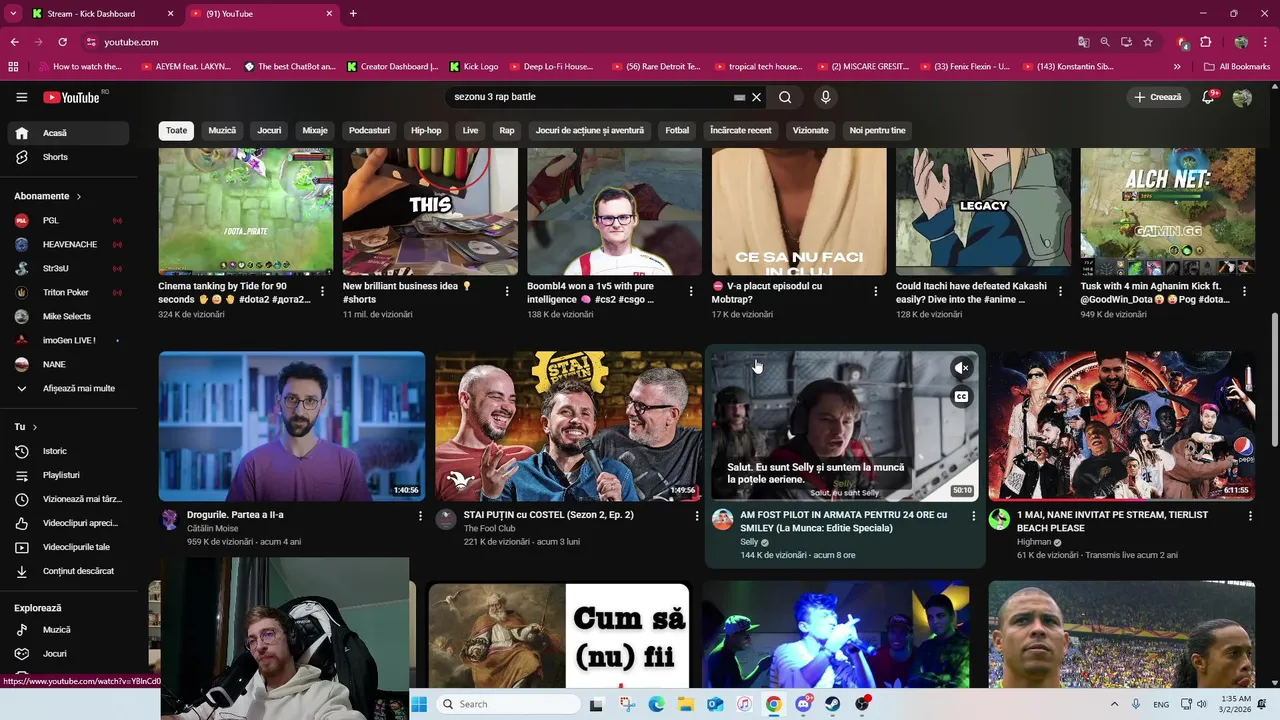The height and width of the screenshot is (720, 1280).
Task: Click the Windows taskbar Search box
Action: [510, 704]
